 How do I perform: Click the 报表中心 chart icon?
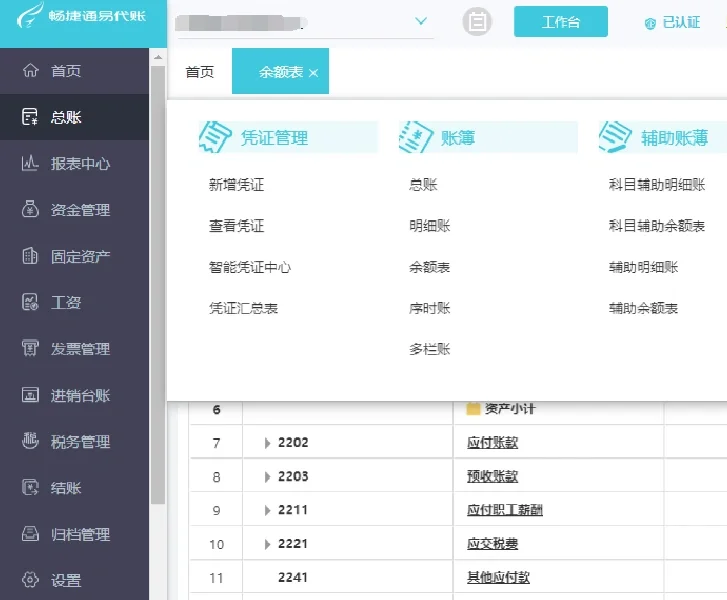click(x=30, y=163)
